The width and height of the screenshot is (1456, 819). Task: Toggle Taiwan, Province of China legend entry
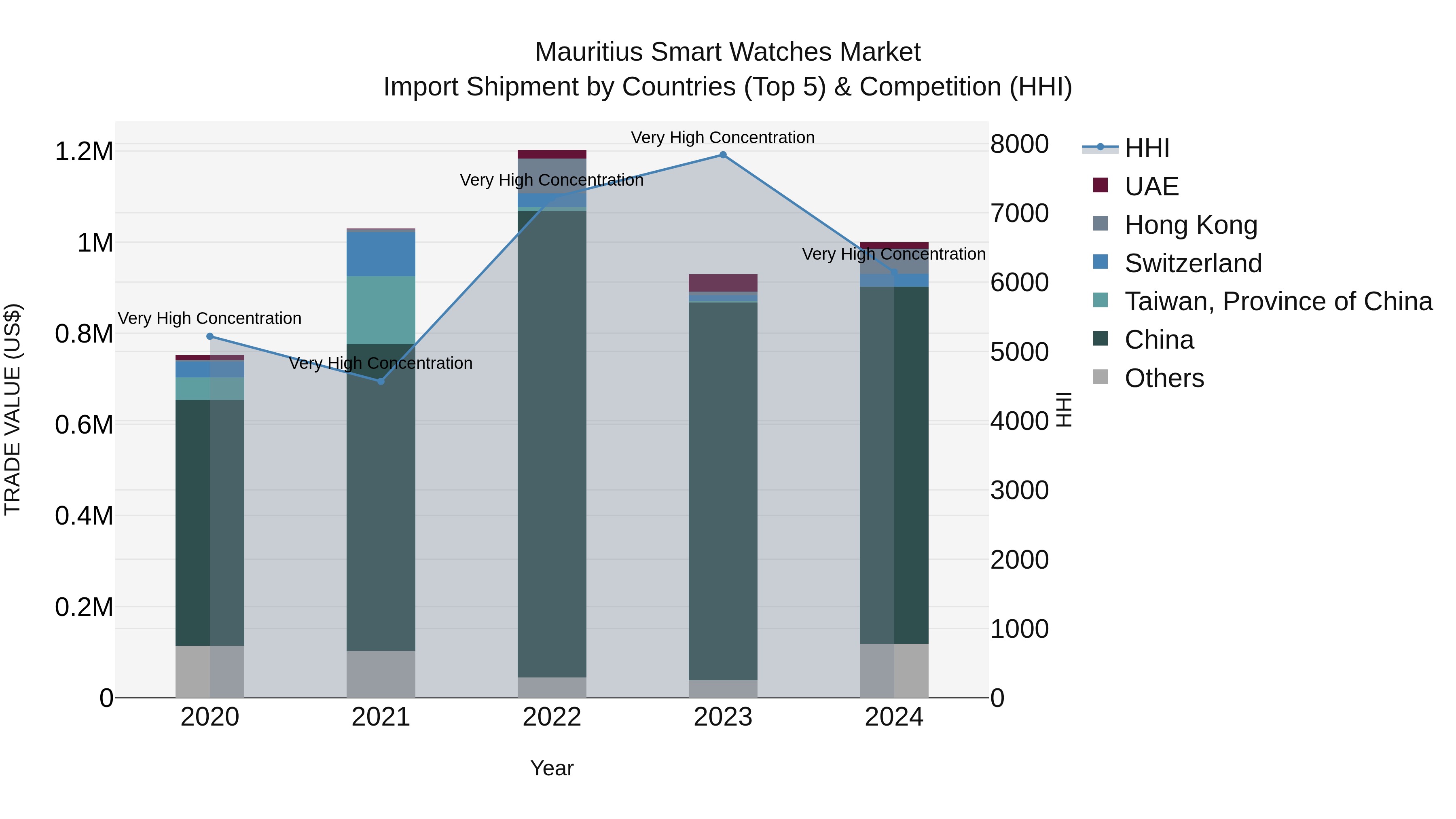(1263, 301)
